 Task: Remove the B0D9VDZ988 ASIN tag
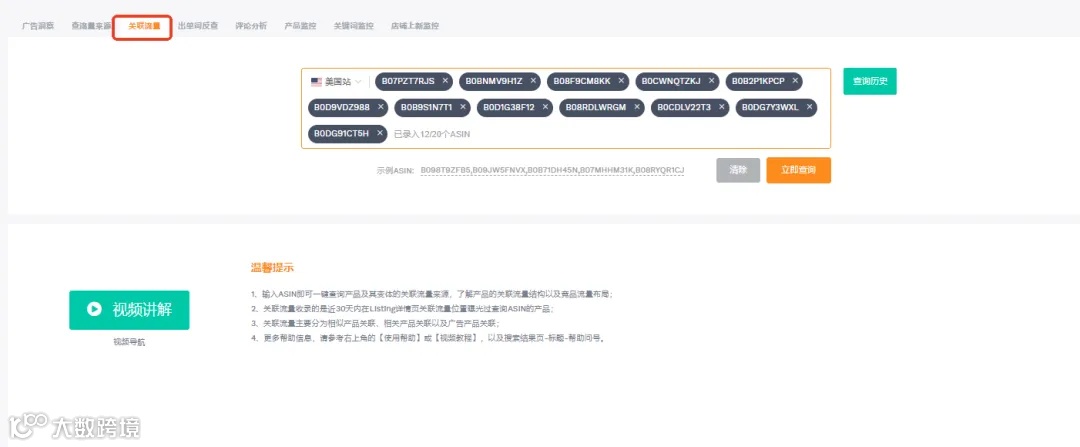pyautogui.click(x=380, y=107)
